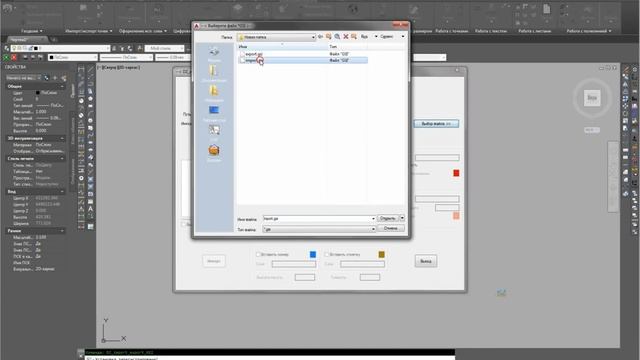Open the linetype 'ПоСлою' dropdown

click(x=126, y=58)
